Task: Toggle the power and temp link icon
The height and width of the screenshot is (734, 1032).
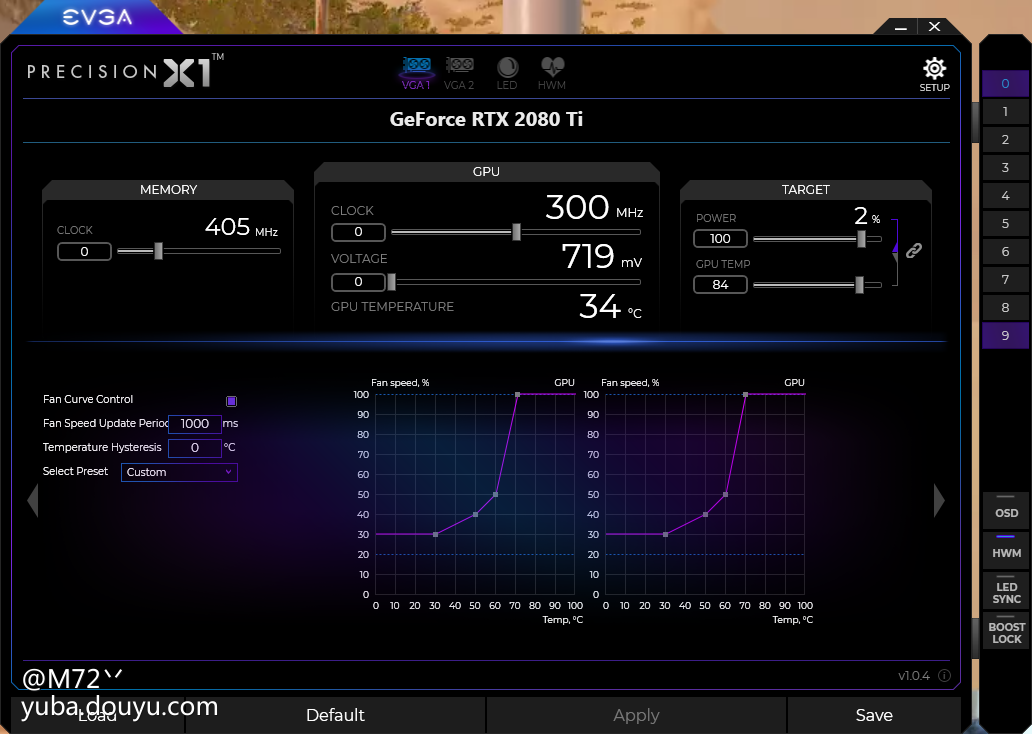Action: 914,250
